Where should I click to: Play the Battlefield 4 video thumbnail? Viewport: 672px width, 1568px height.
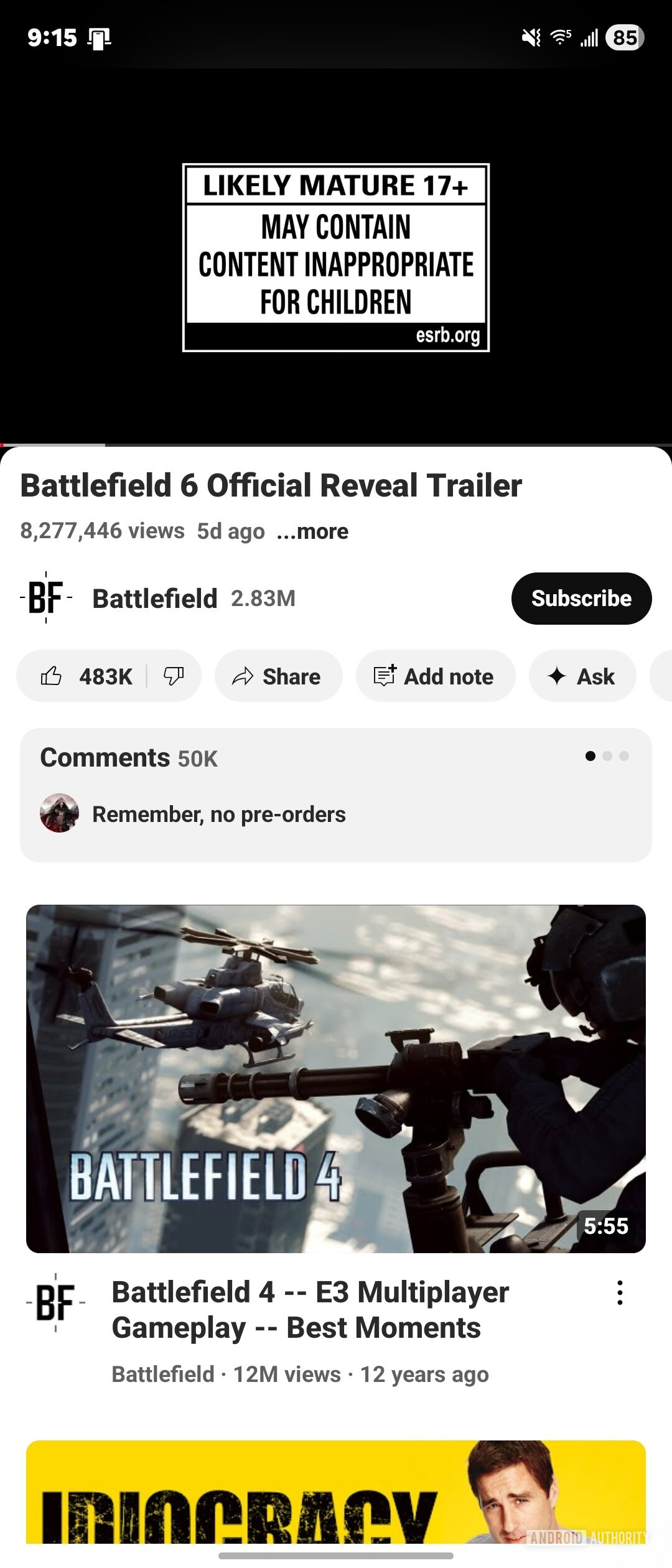pyautogui.click(x=336, y=1078)
